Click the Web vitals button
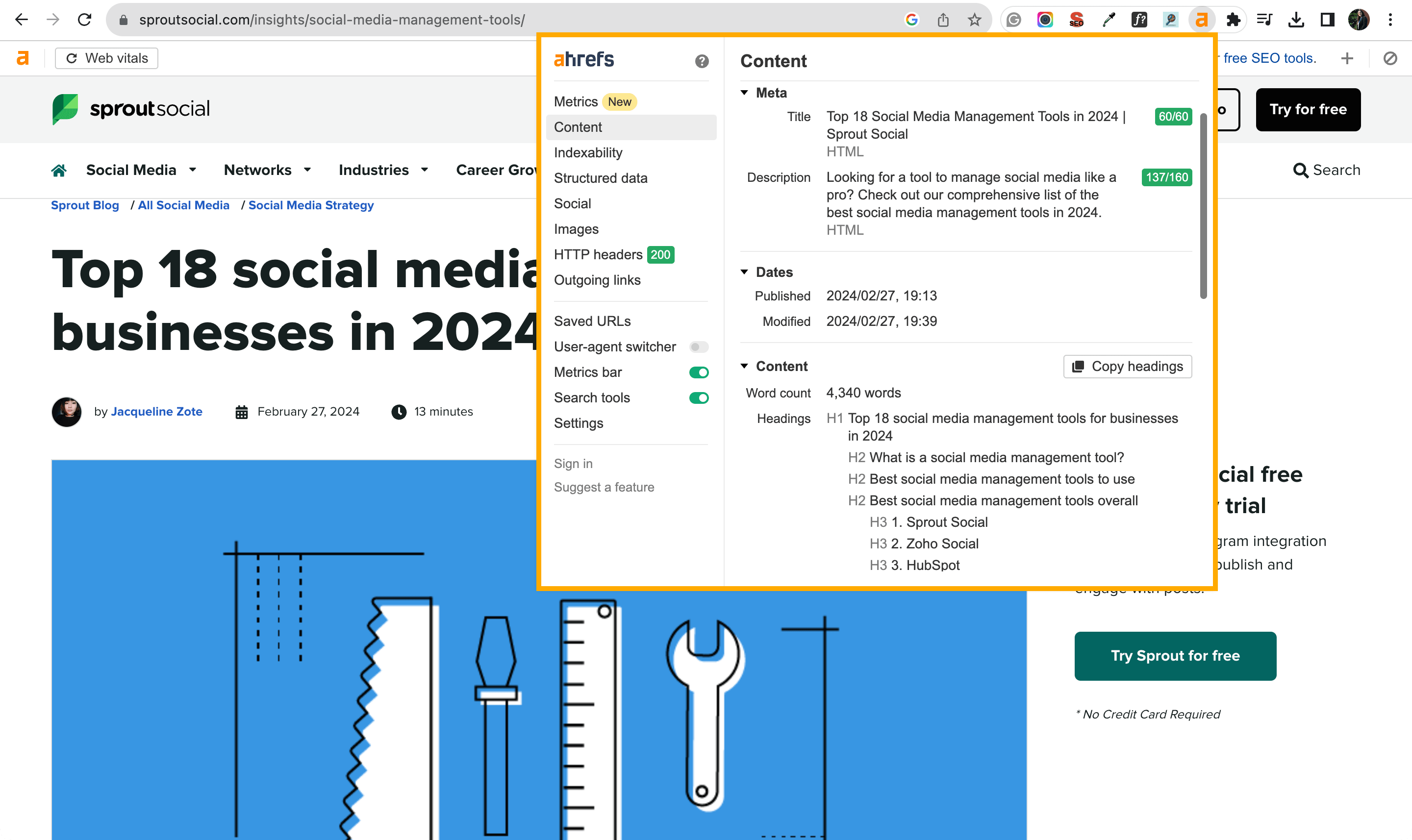Image resolution: width=1412 pixels, height=840 pixels. [106, 58]
